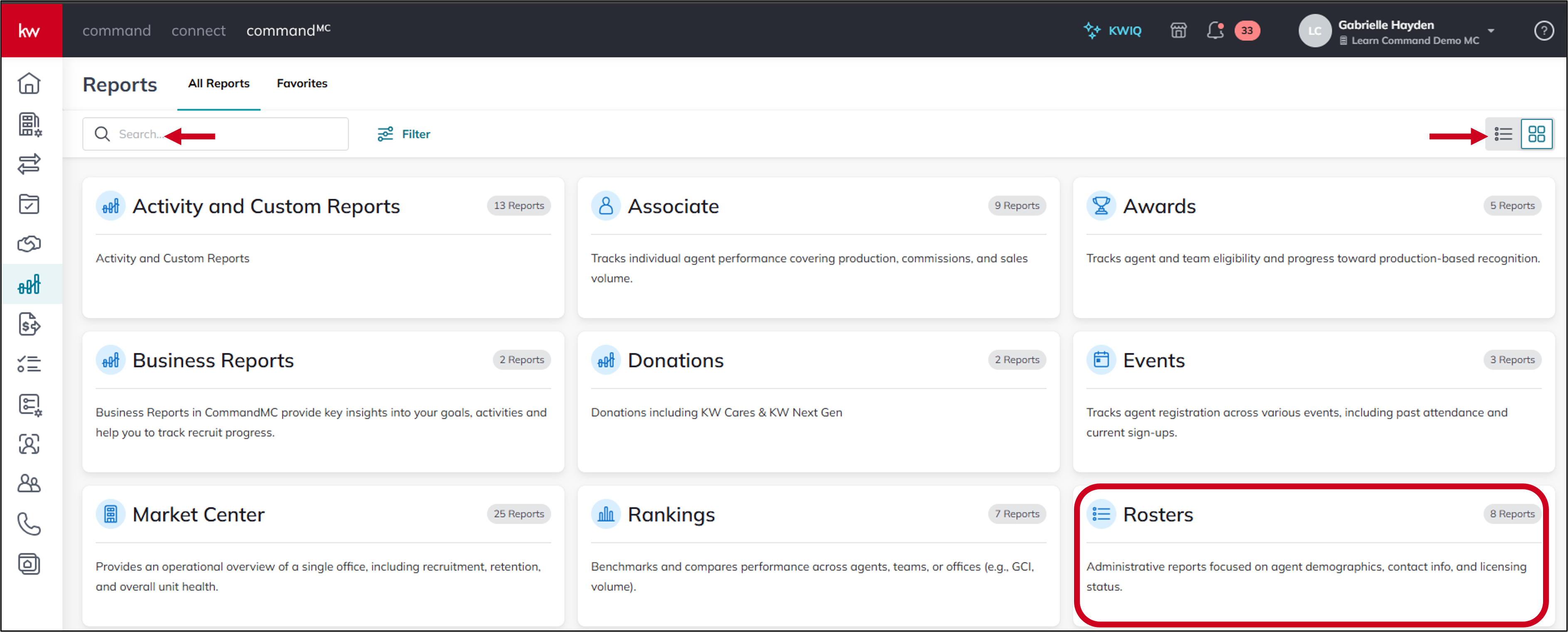Open the Rosters title

click(1158, 515)
